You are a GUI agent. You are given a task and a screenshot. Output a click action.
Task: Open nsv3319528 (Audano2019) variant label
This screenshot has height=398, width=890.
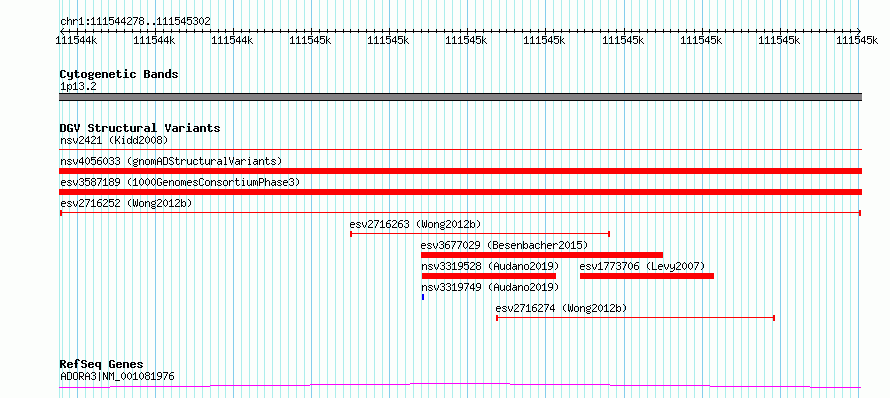[x=490, y=266]
